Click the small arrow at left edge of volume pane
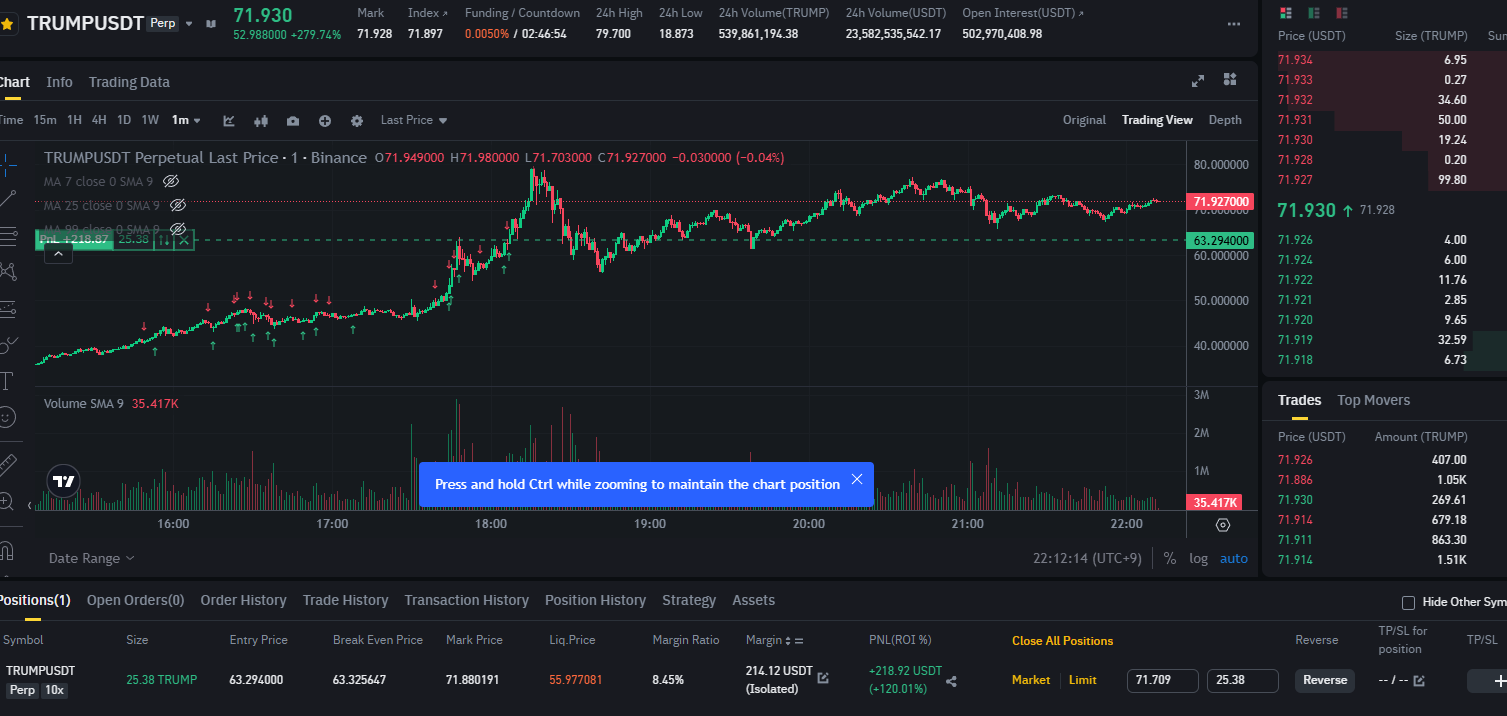Image resolution: width=1507 pixels, height=716 pixels. pyautogui.click(x=29, y=505)
